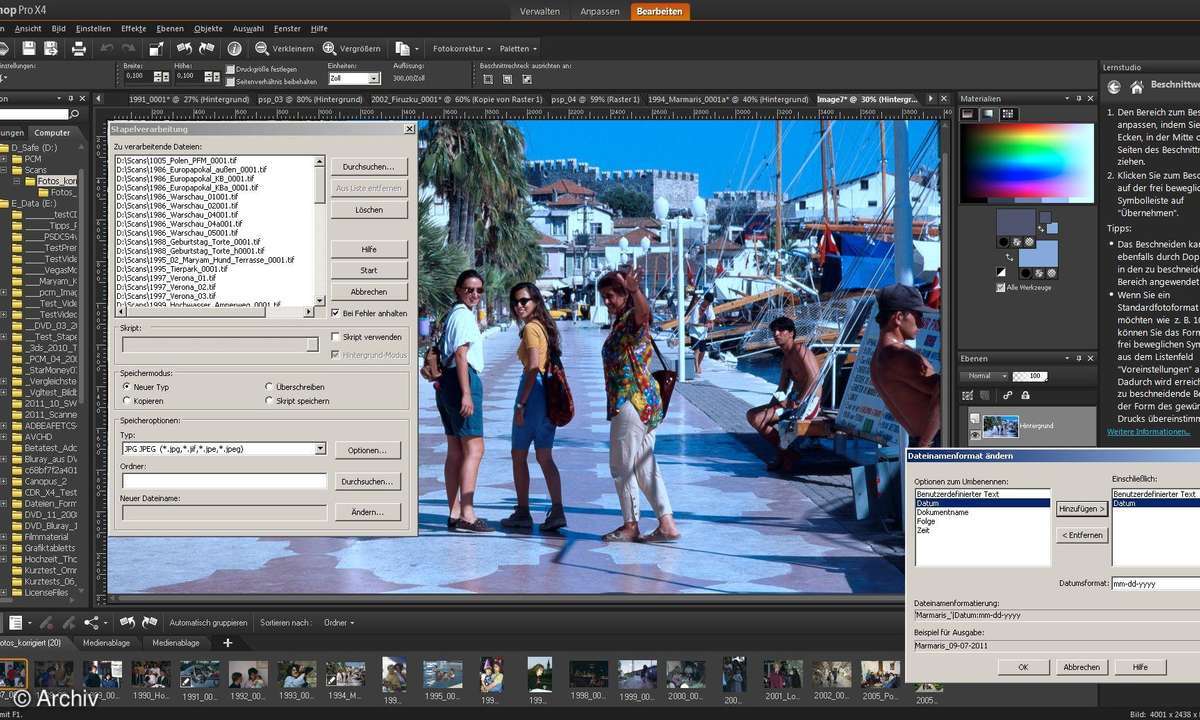This screenshot has width=1200, height=720.
Task: Click the first crop-rectangle alignment icon
Action: [x=487, y=78]
